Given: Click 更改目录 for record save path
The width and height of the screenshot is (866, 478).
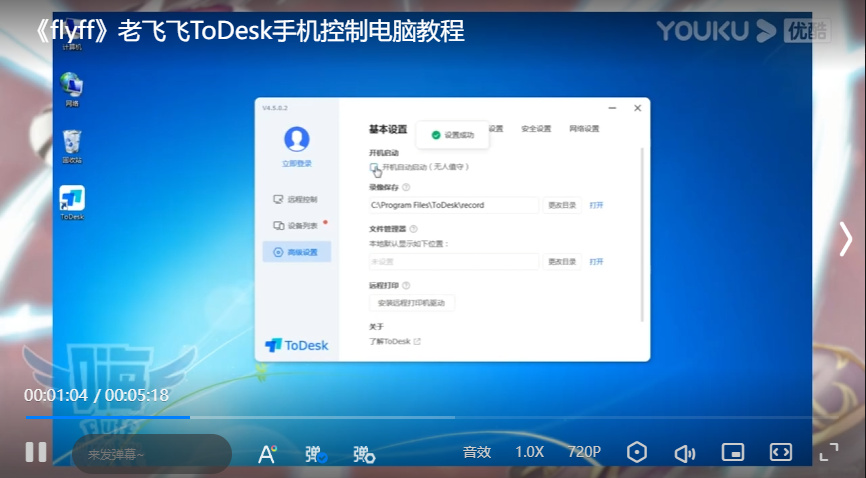Looking at the screenshot, I should point(562,205).
